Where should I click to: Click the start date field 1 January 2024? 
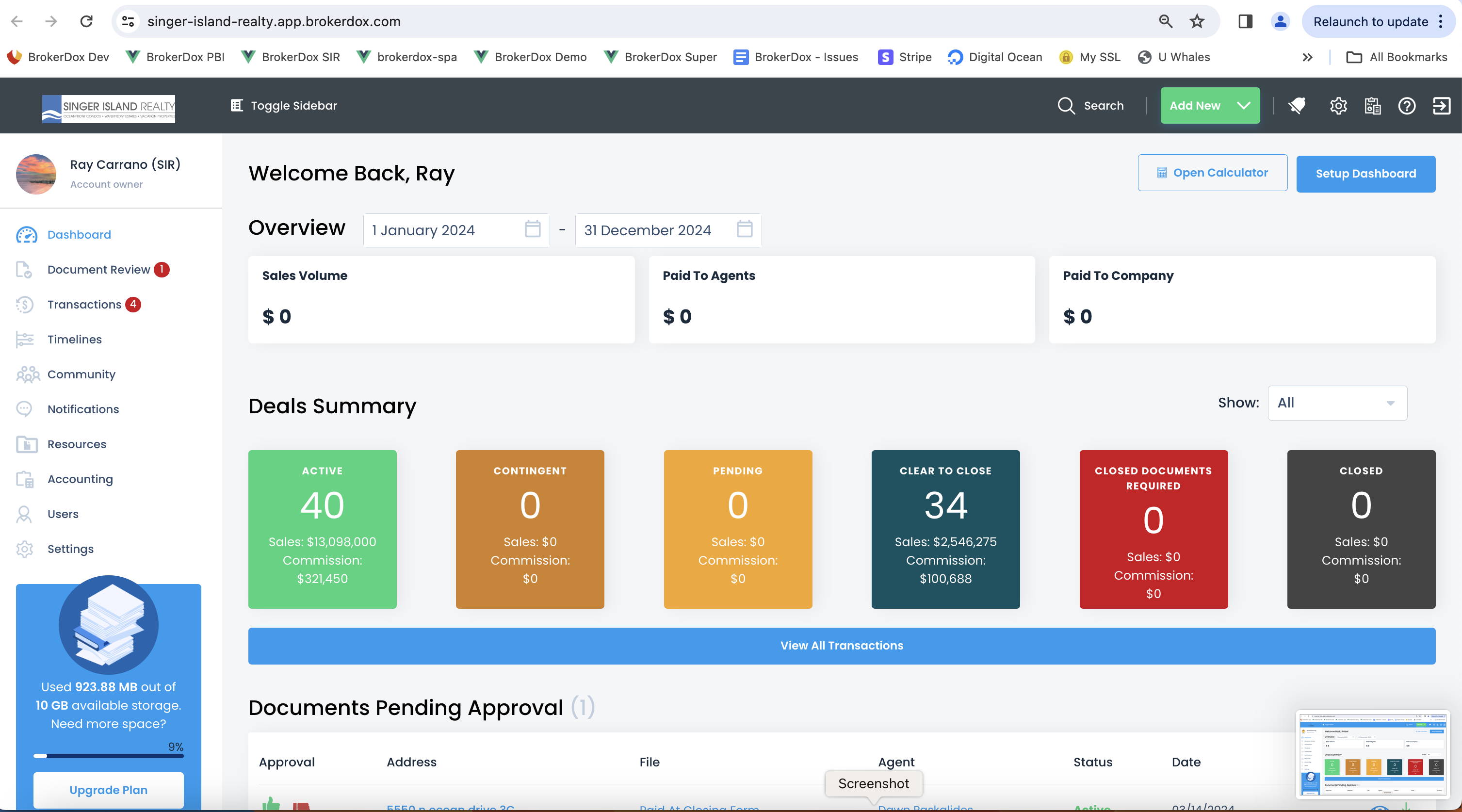point(456,230)
